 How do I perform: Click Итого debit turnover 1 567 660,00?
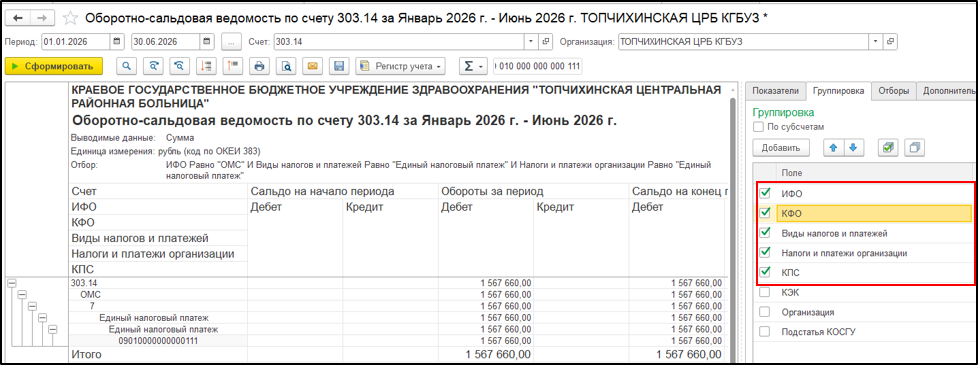pos(497,354)
